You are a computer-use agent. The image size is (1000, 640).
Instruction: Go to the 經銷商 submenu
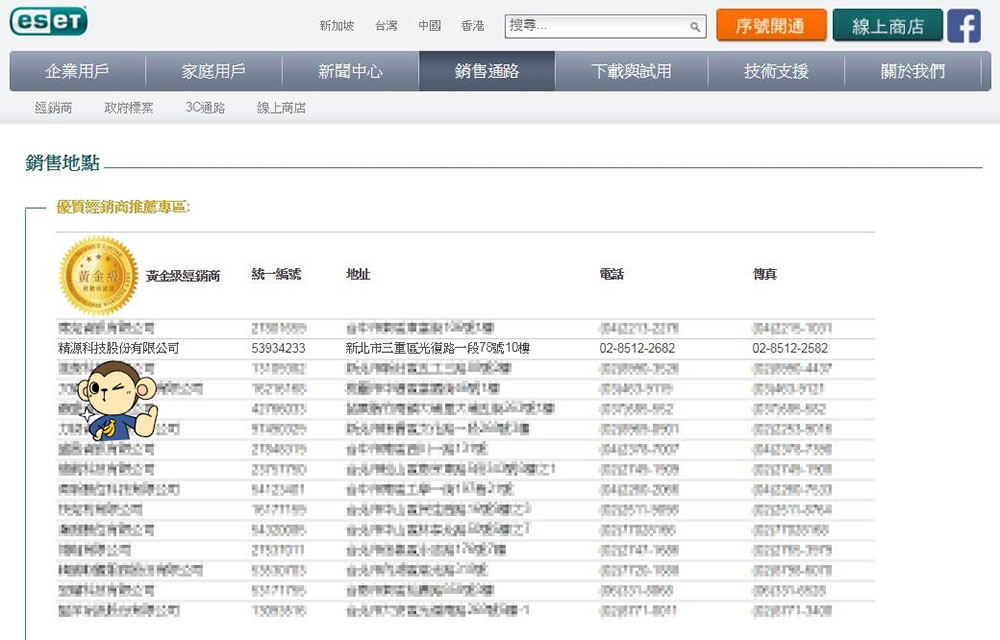click(54, 108)
